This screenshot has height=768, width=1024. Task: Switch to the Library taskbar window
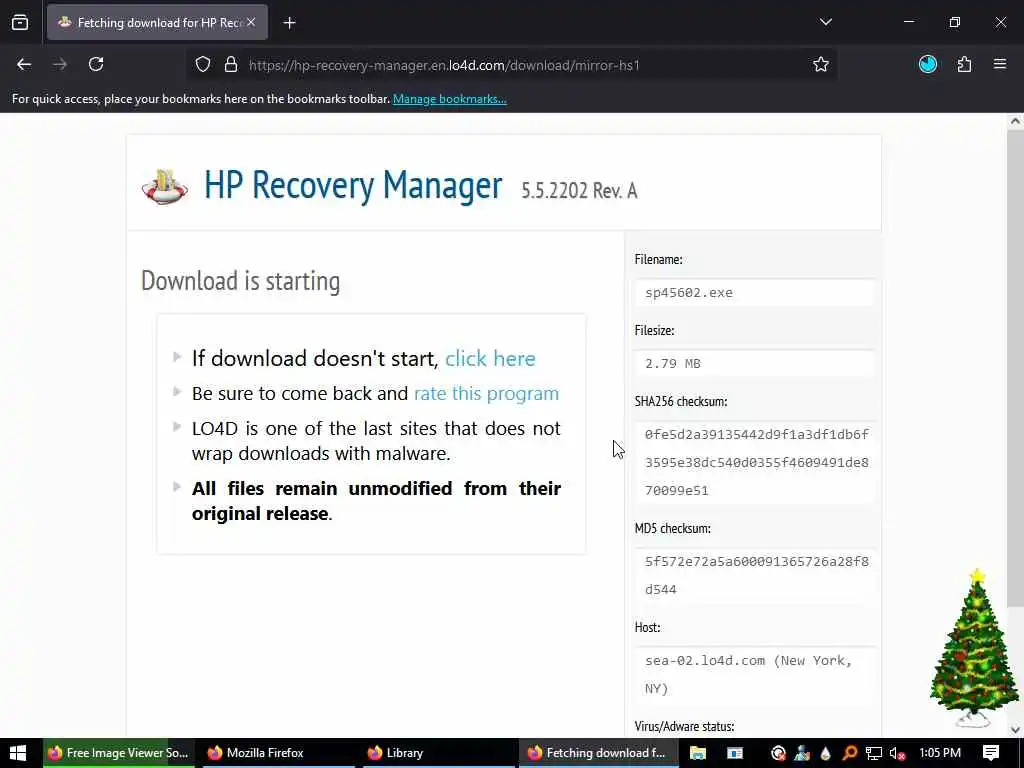(439, 753)
